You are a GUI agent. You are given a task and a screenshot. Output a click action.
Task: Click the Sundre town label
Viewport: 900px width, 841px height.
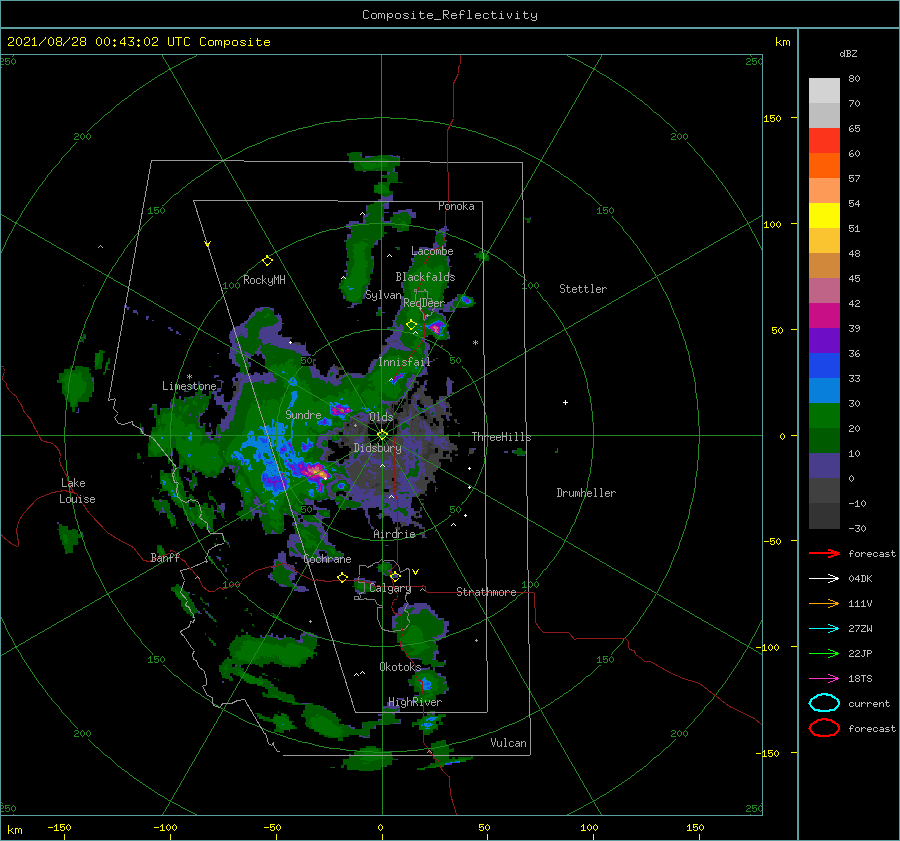(304, 414)
